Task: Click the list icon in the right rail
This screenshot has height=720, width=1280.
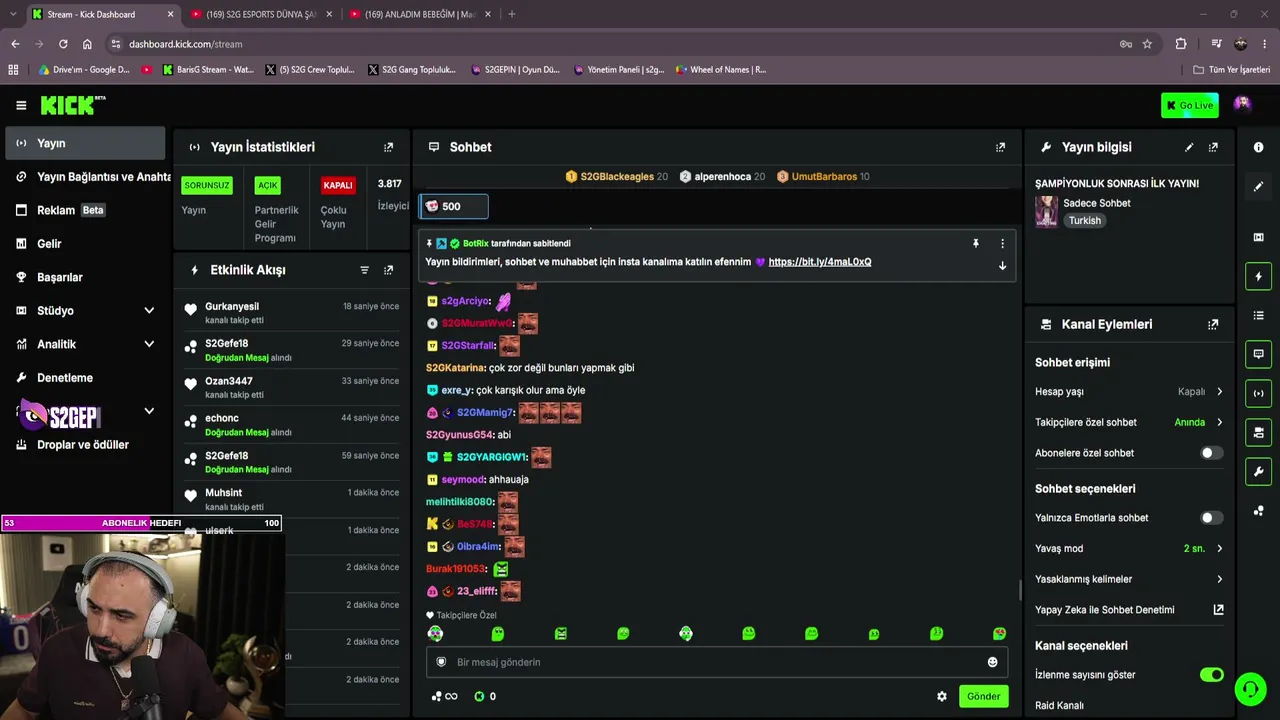Action: pyautogui.click(x=1258, y=315)
